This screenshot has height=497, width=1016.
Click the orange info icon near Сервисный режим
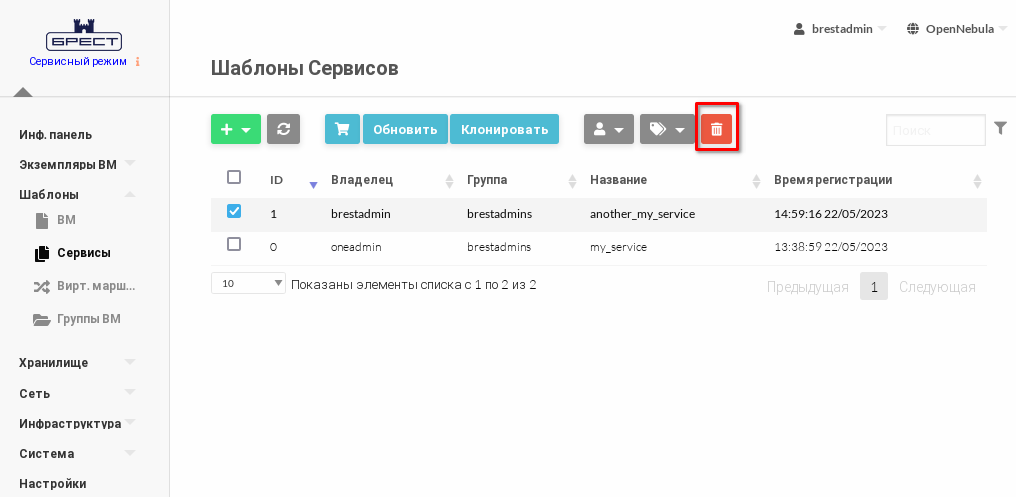point(138,62)
